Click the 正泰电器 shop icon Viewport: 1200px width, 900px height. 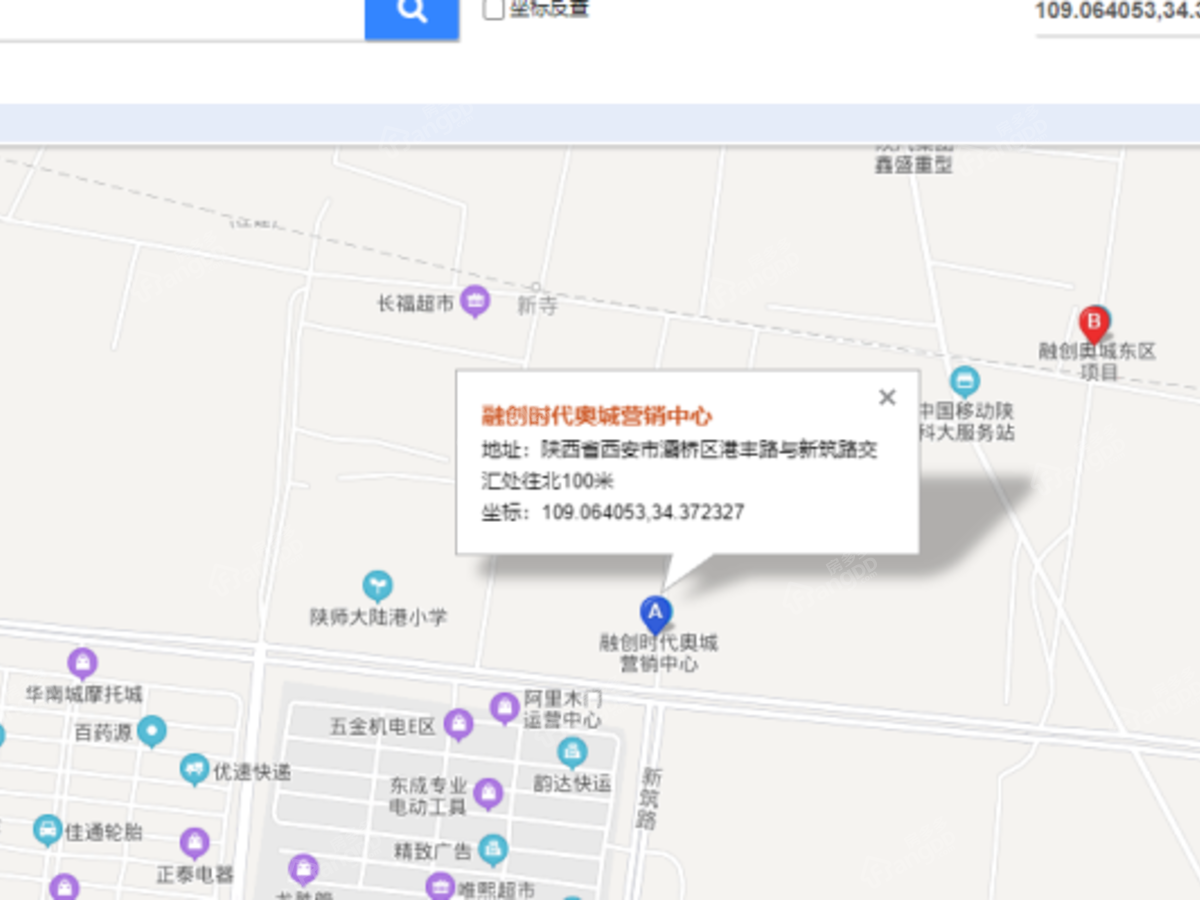point(195,843)
